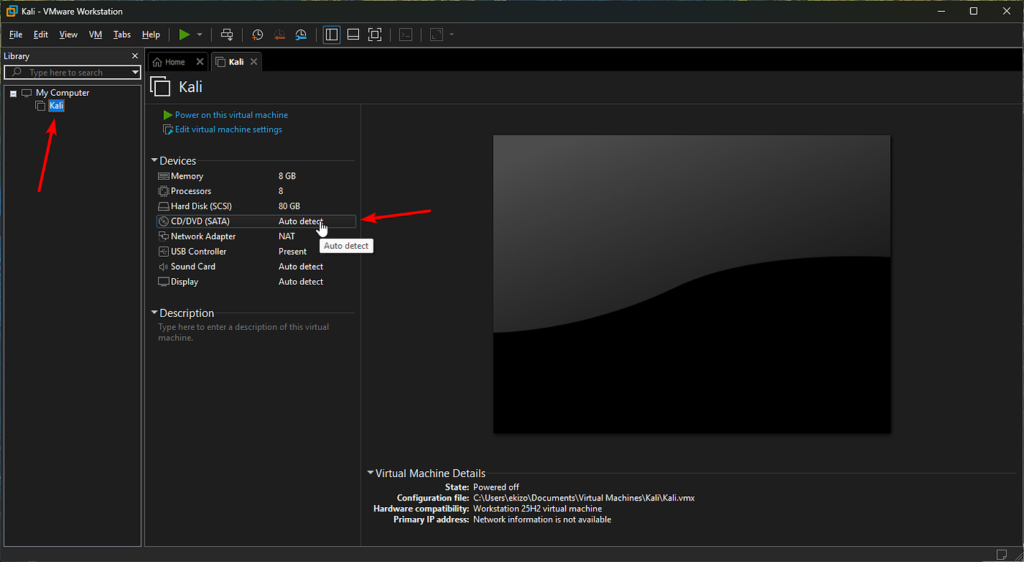
Task: Click 'Network information is not available' text
Action: [x=542, y=520]
